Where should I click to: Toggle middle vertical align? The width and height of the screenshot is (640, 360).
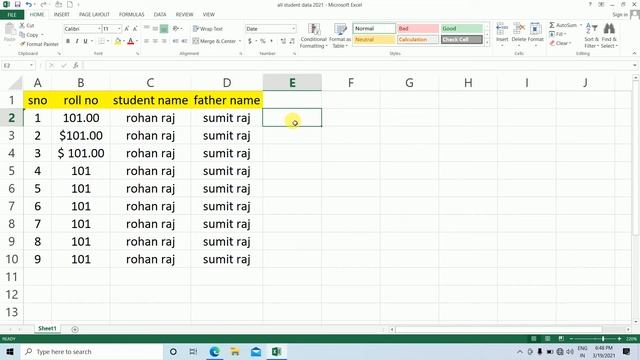tap(156, 29)
